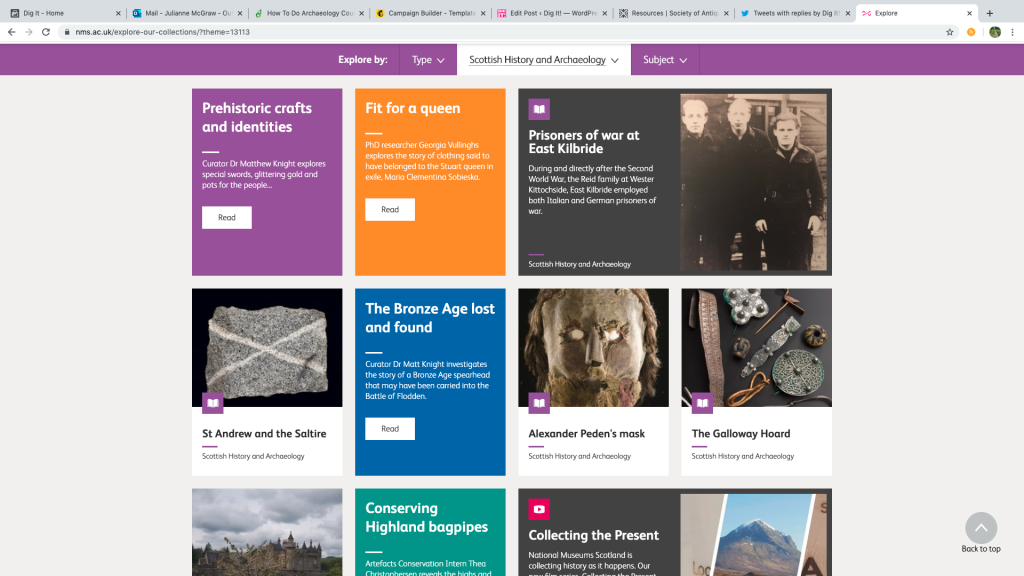Click the castle landscape thumbnail
Screen dimensions: 1024x576
click(267, 532)
